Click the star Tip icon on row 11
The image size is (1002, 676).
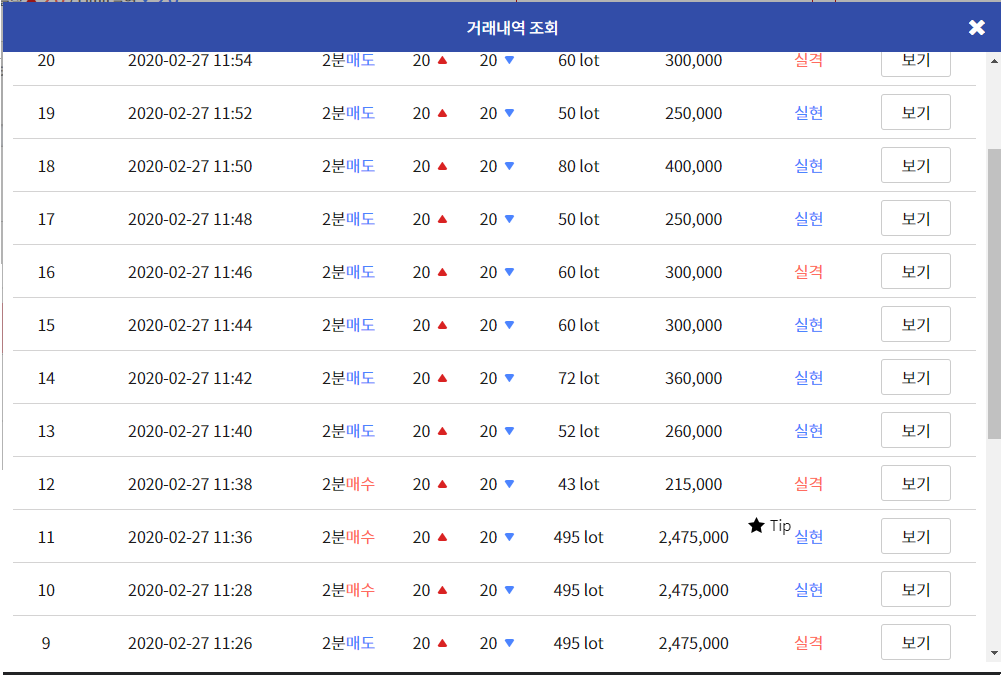click(x=757, y=526)
